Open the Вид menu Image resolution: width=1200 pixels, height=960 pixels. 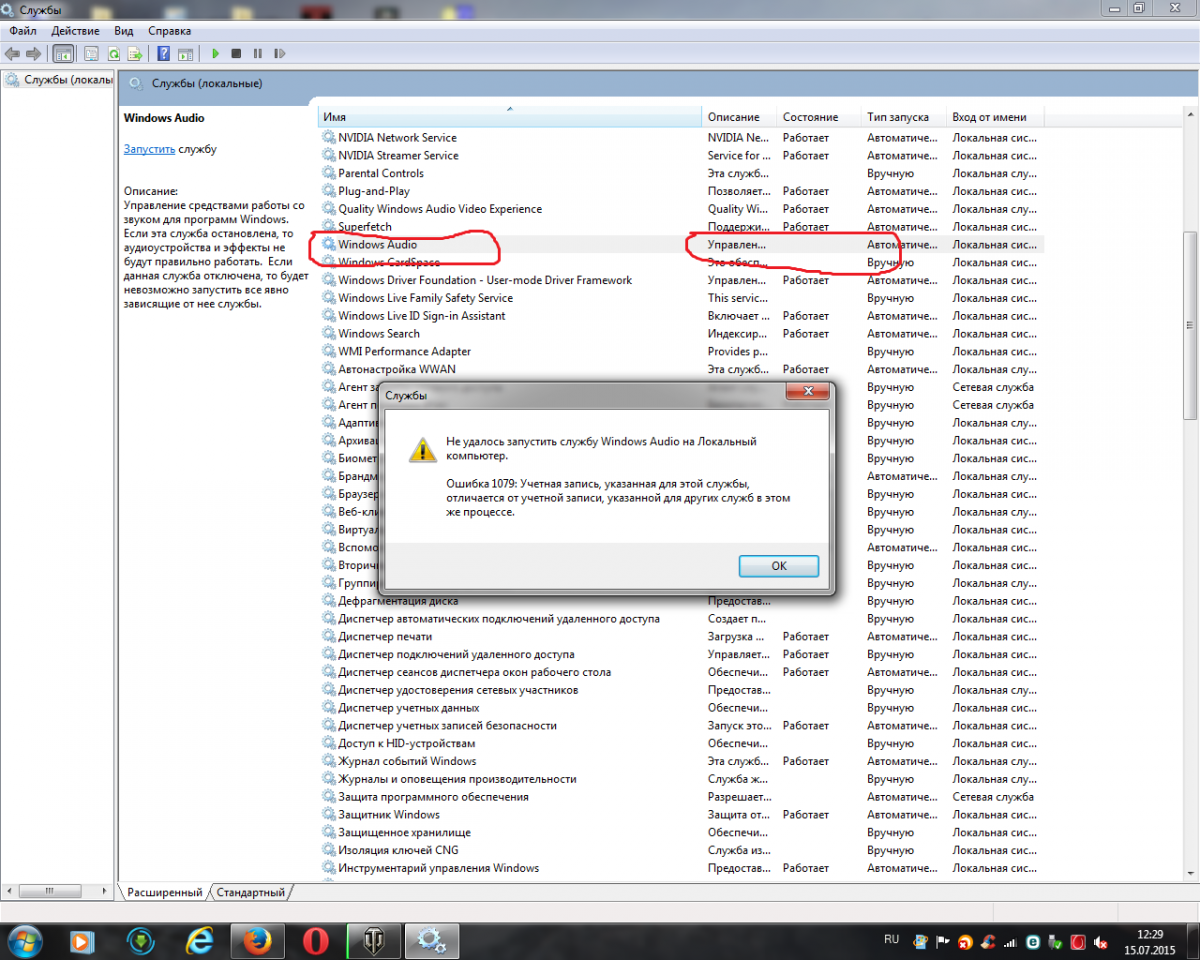point(124,31)
